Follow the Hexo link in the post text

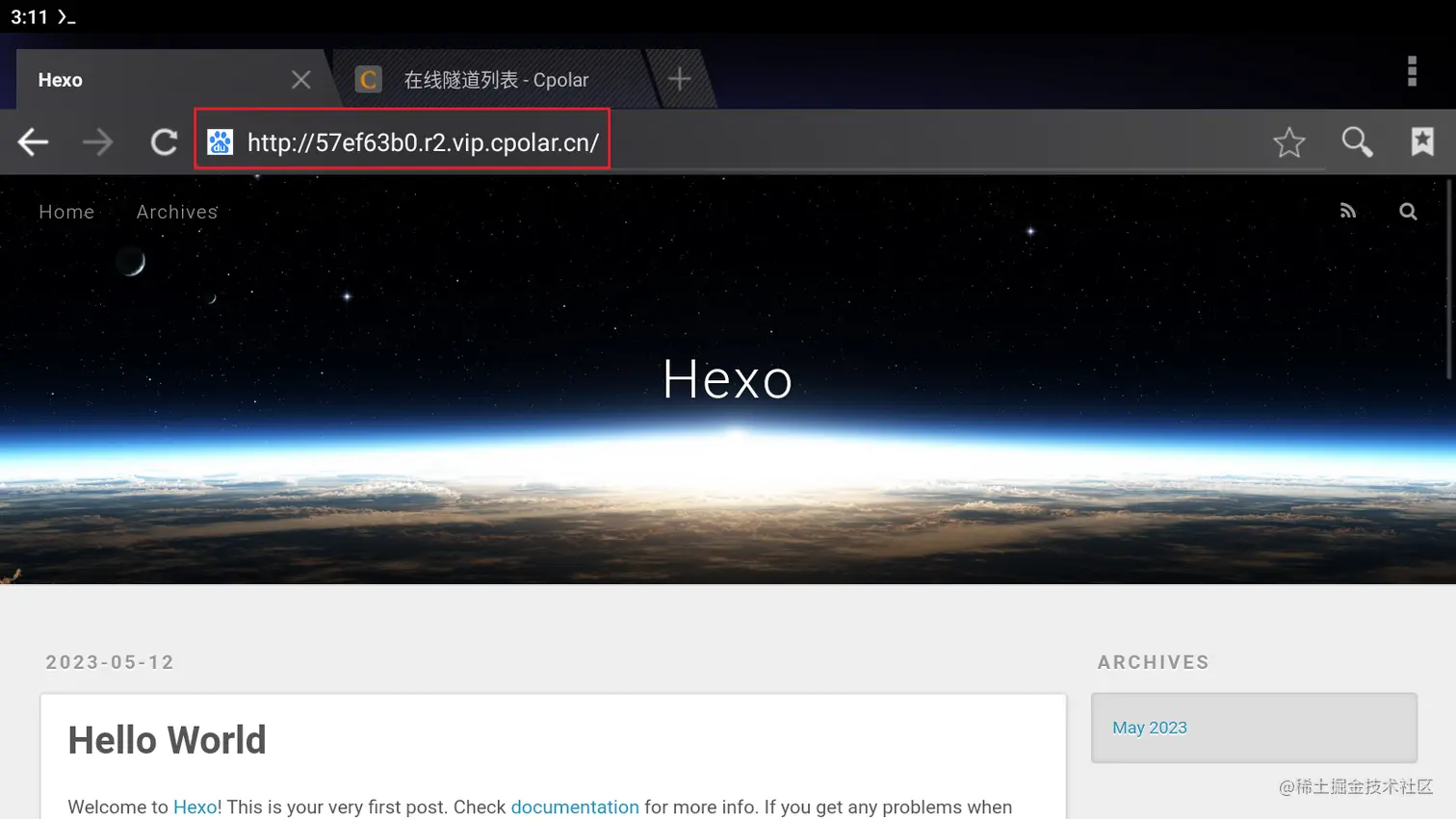coord(195,806)
